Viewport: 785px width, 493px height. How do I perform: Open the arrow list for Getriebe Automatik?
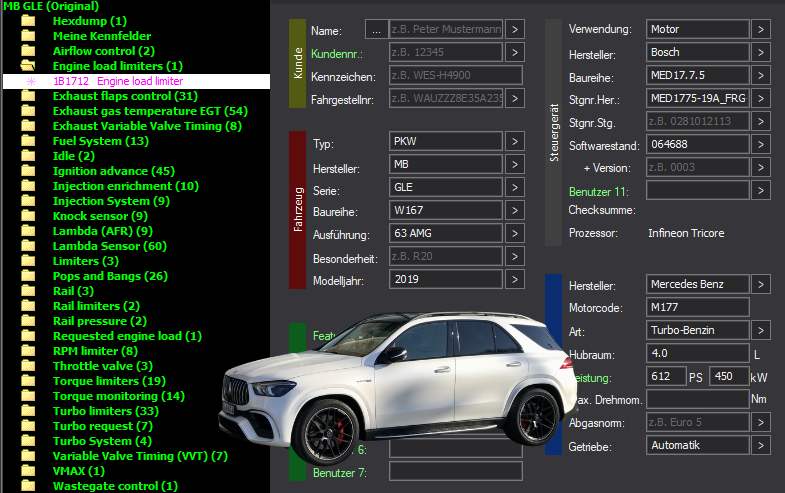(x=760, y=445)
